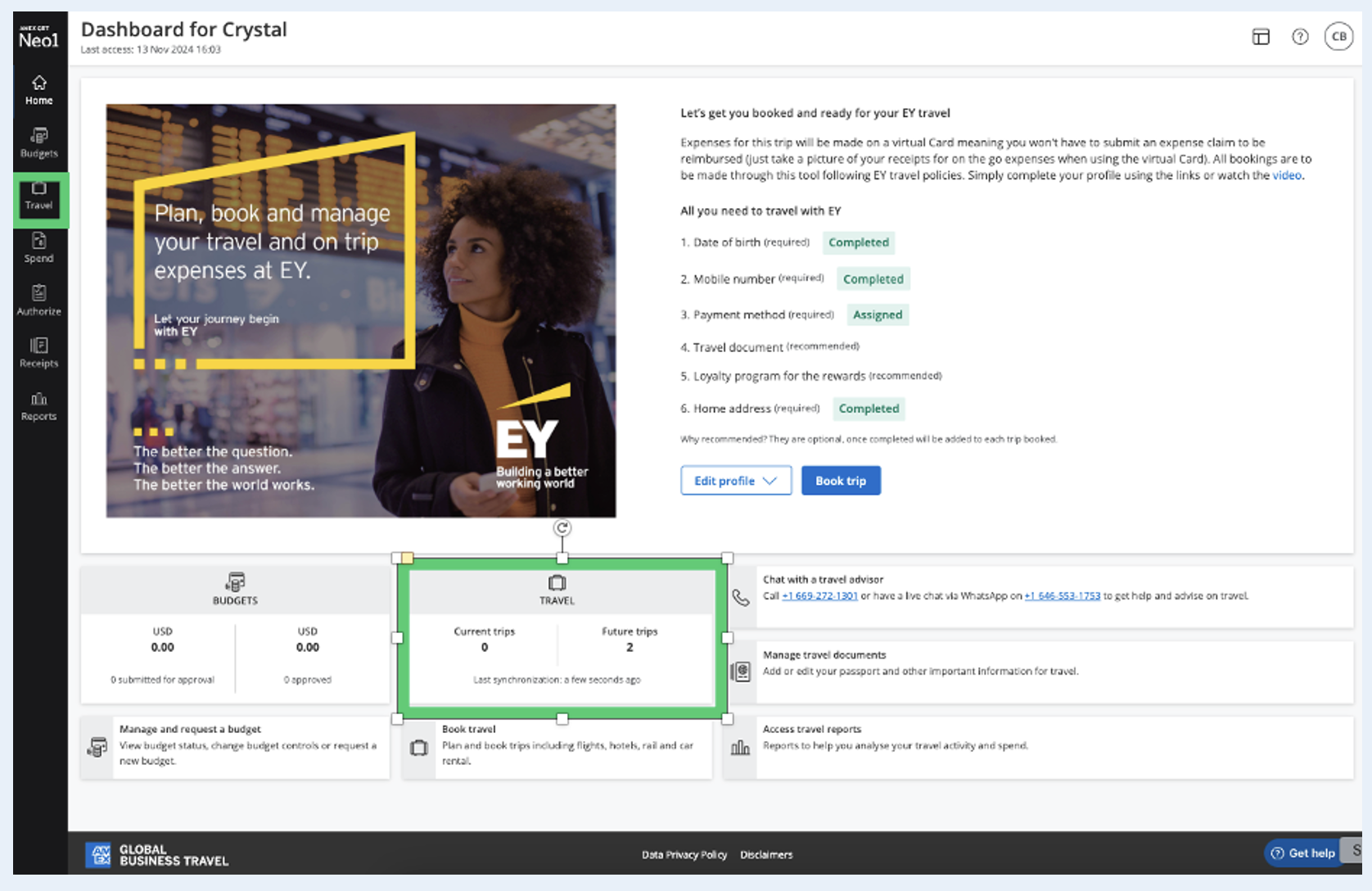Click the dashboard layout icon top right
Image resolution: width=1372 pixels, height=891 pixels.
(x=1261, y=37)
